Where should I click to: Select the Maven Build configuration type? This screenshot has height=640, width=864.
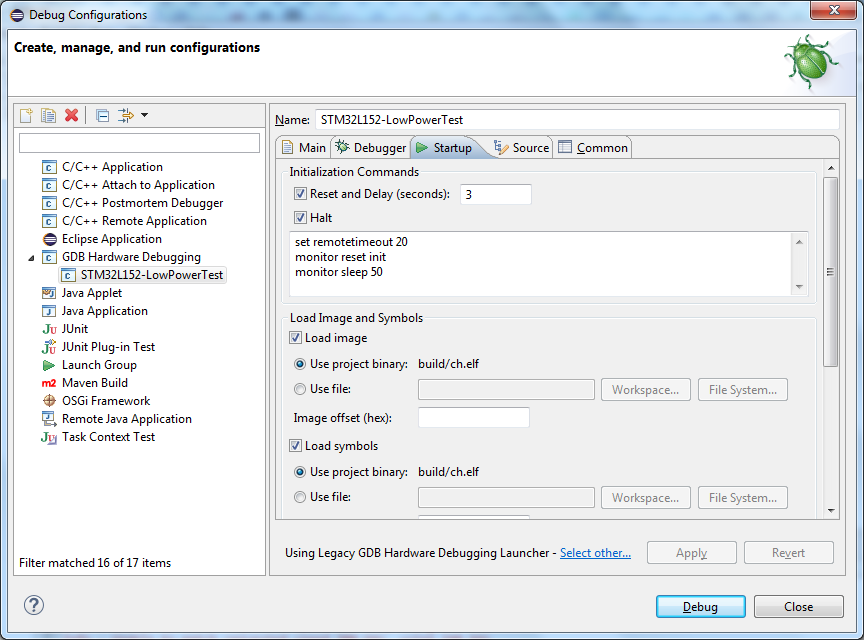(94, 383)
